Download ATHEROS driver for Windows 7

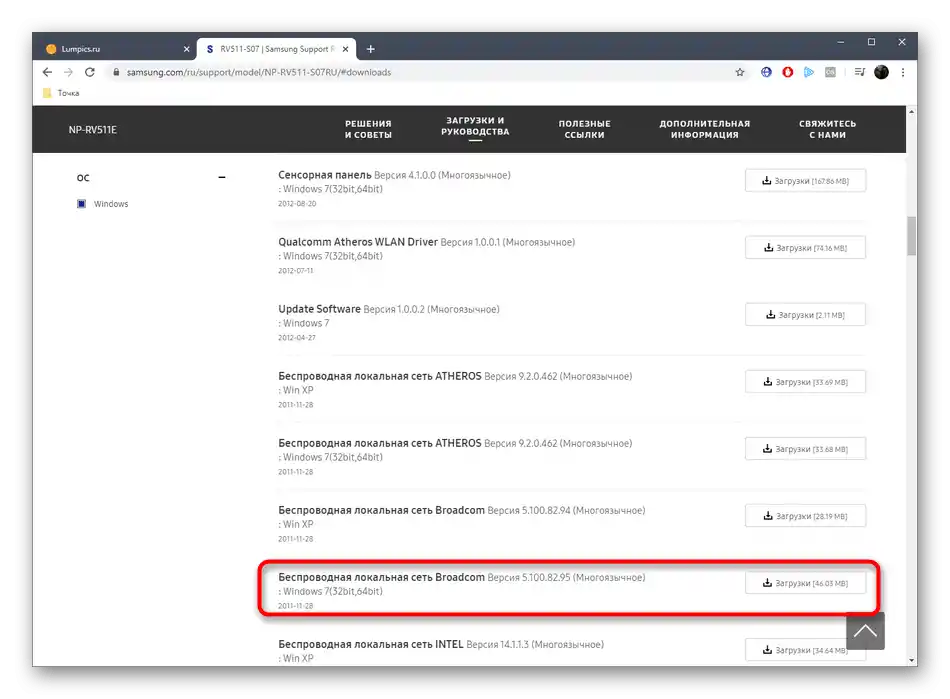[805, 449]
